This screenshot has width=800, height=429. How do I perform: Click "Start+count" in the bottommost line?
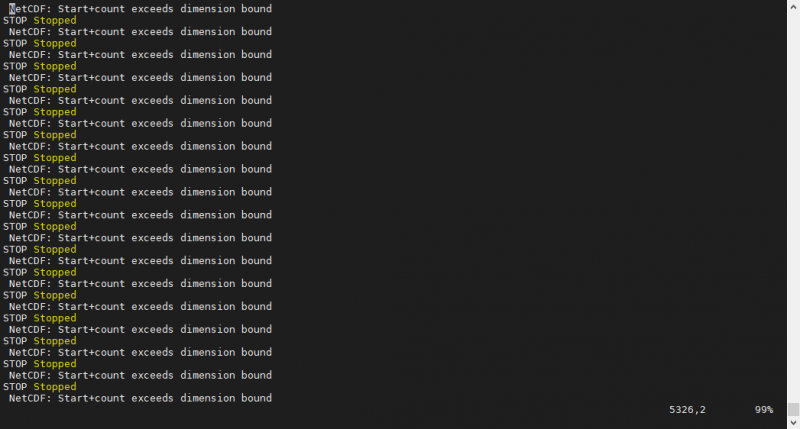(91, 398)
